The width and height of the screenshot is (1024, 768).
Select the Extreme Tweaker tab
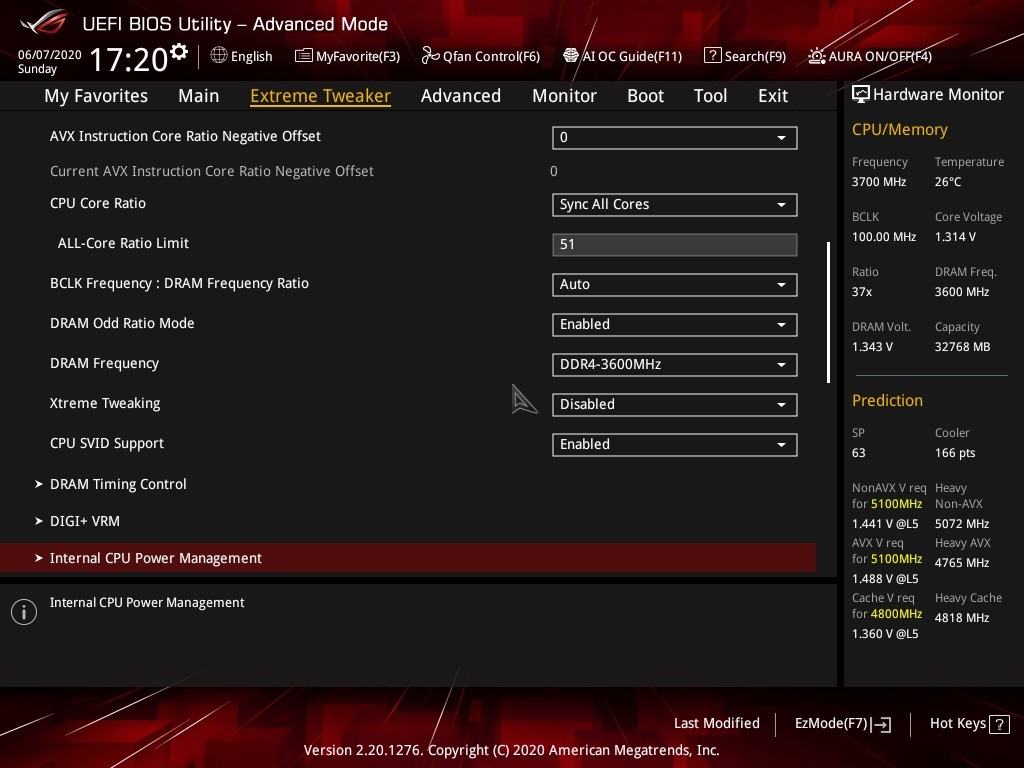(321, 96)
